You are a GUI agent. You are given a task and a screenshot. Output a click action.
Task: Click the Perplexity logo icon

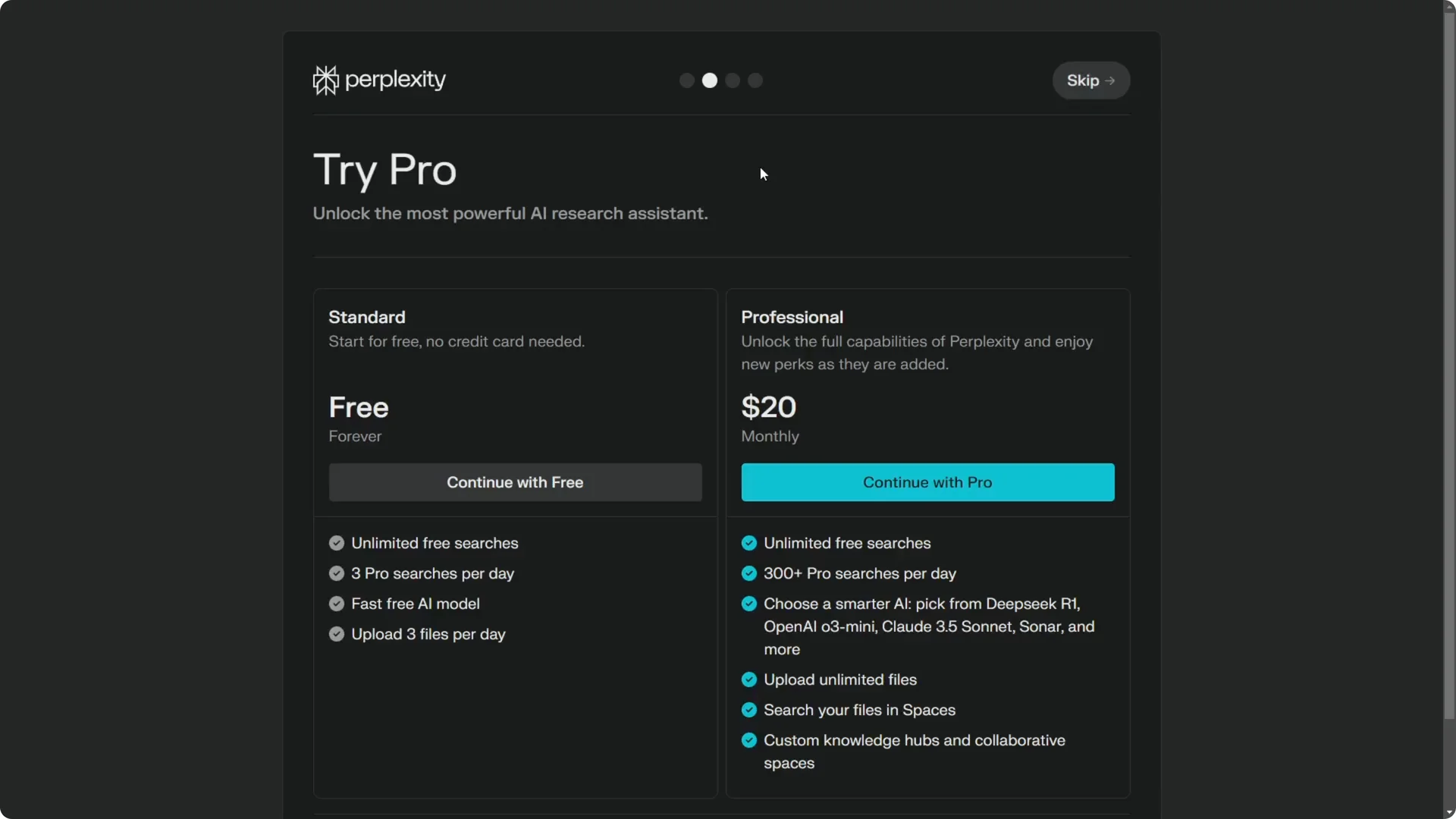pos(325,80)
